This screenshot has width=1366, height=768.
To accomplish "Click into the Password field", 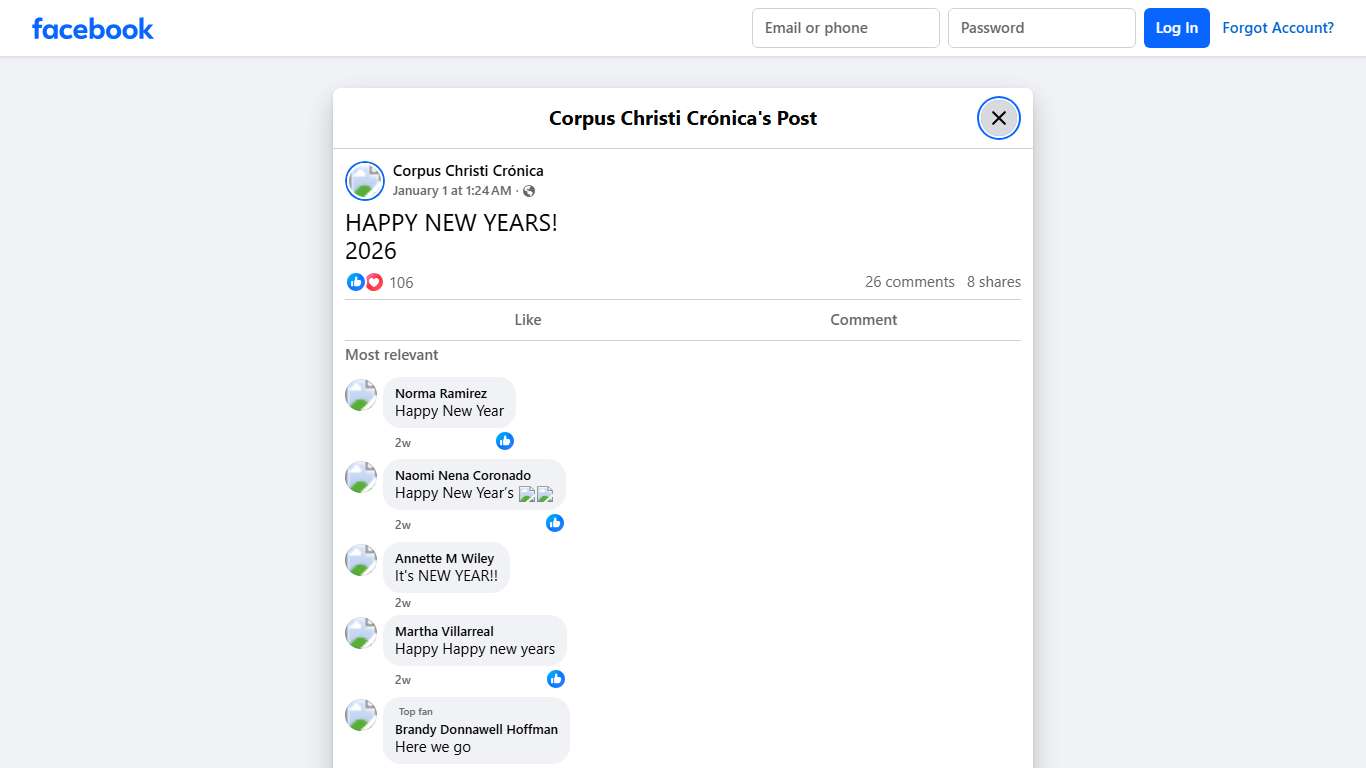I will tap(1041, 28).
